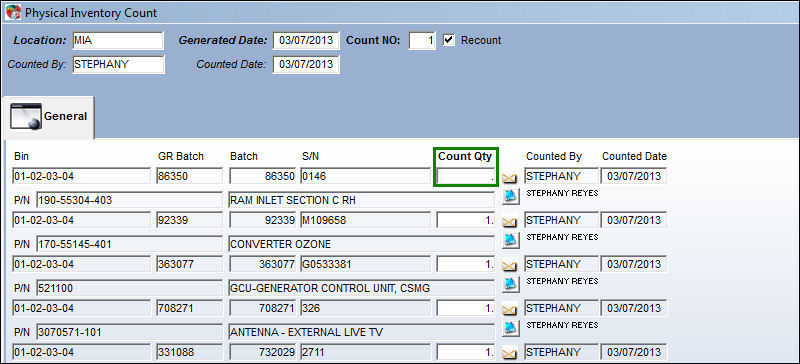Click the Bin column header
Screen dimensions: 800x364
pyautogui.click(x=22, y=156)
